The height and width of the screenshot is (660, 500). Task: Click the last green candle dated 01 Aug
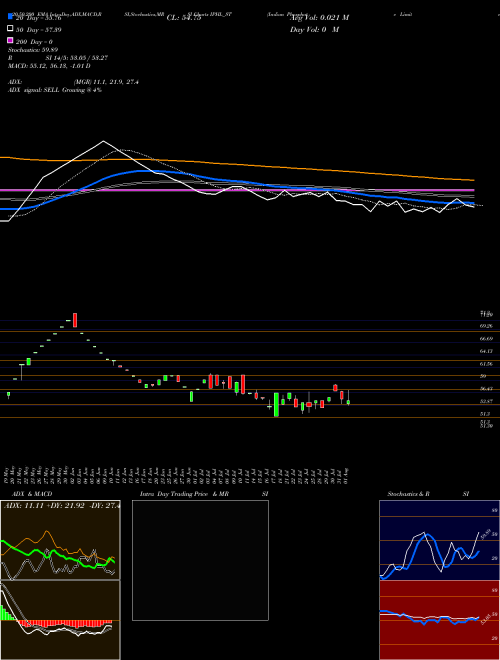(348, 402)
